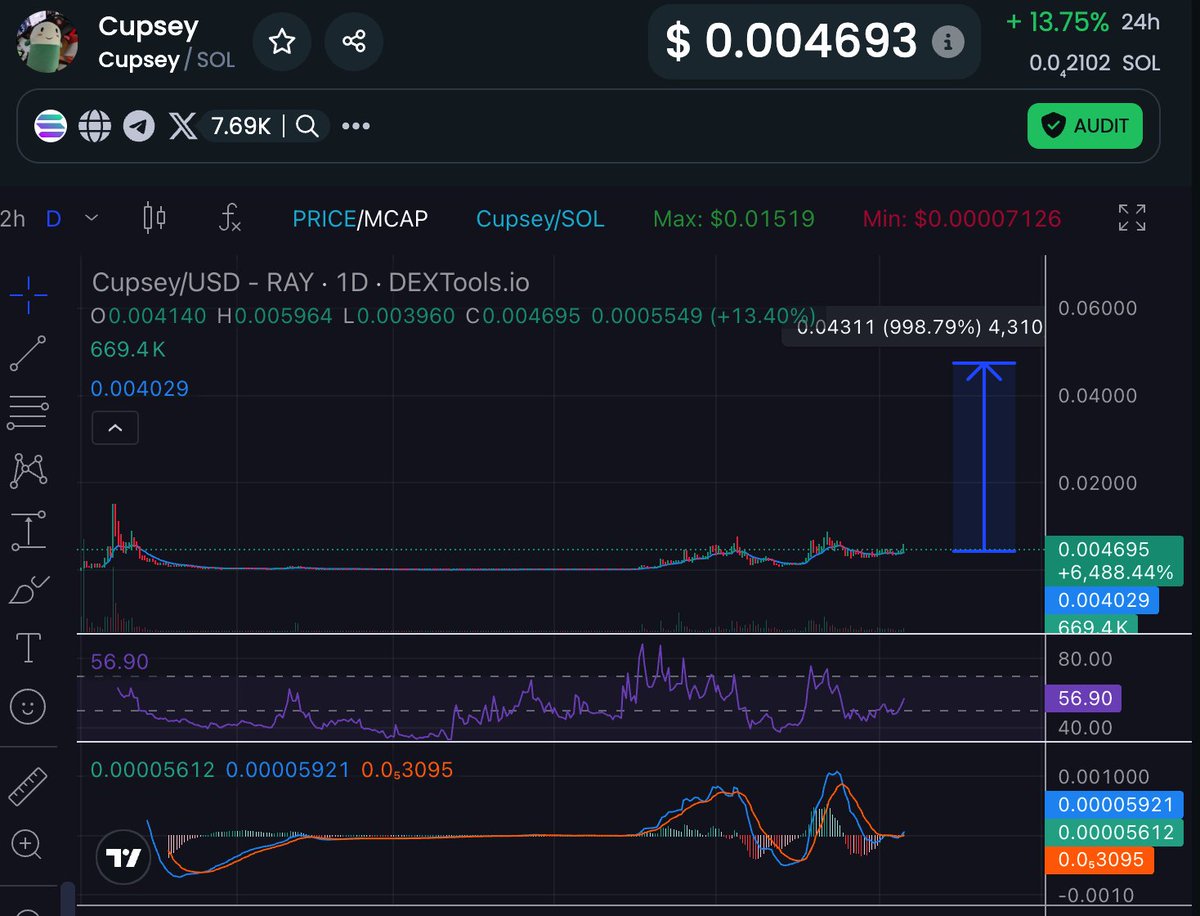Screen dimensions: 1200x916
Task: Open the emoji sticker tool
Action: pos(28,708)
